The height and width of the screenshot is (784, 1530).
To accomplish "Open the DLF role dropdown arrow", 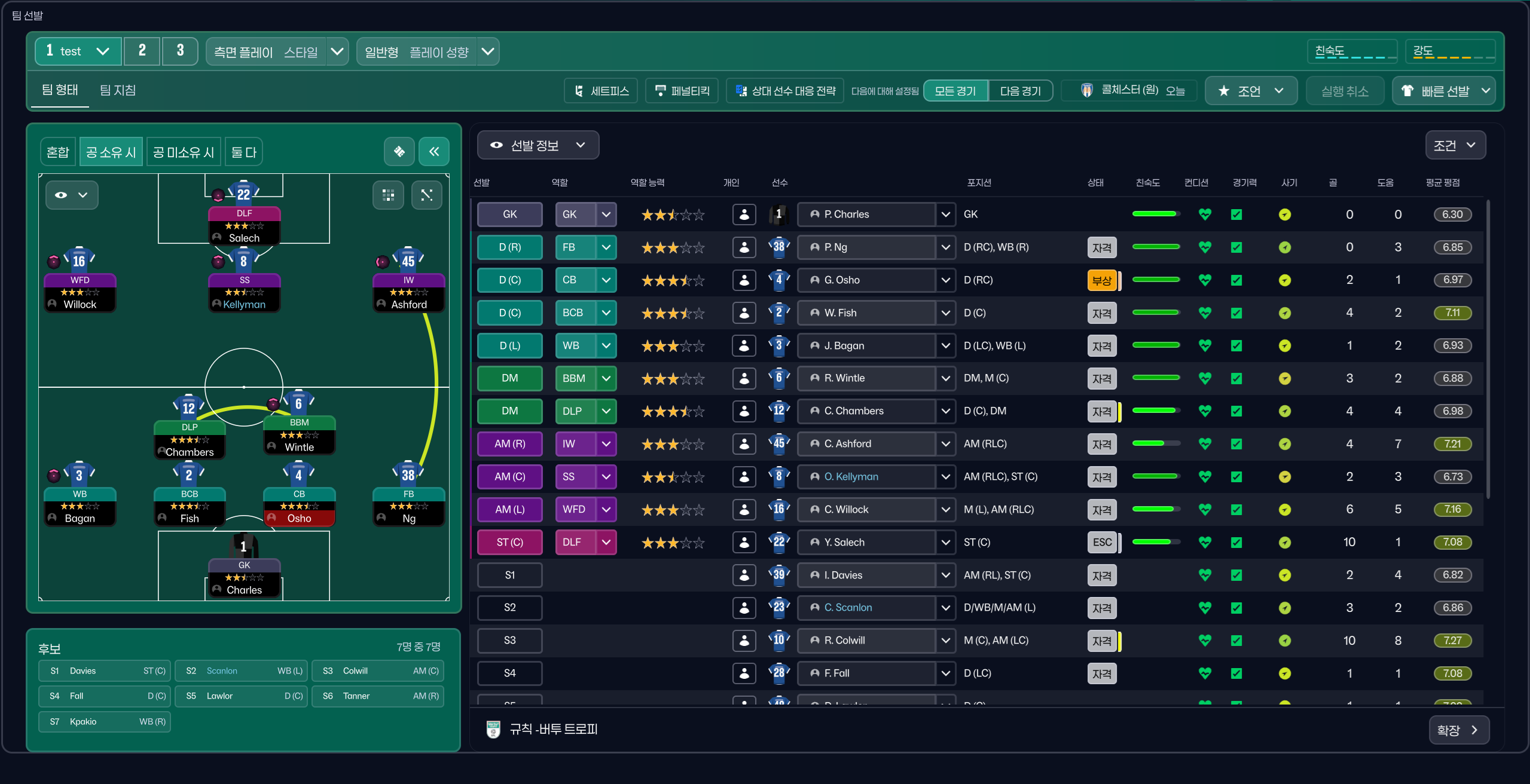I will (x=606, y=543).
